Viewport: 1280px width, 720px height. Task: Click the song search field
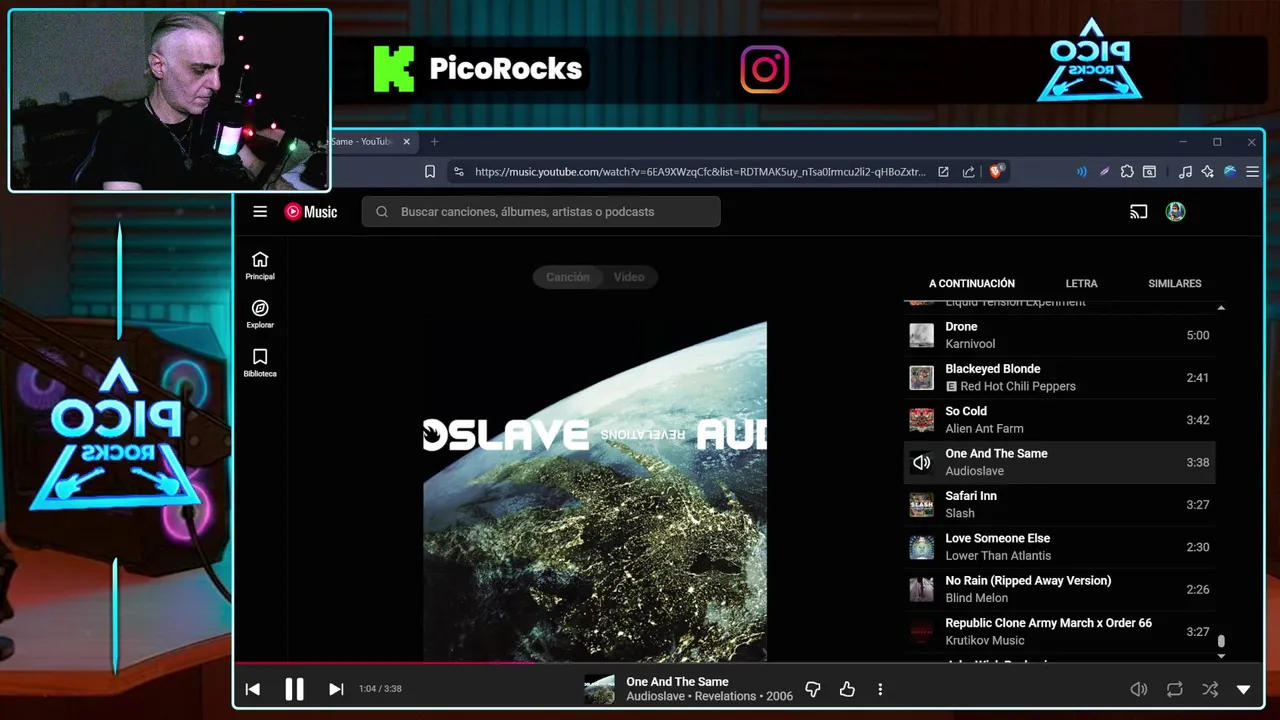tap(541, 211)
